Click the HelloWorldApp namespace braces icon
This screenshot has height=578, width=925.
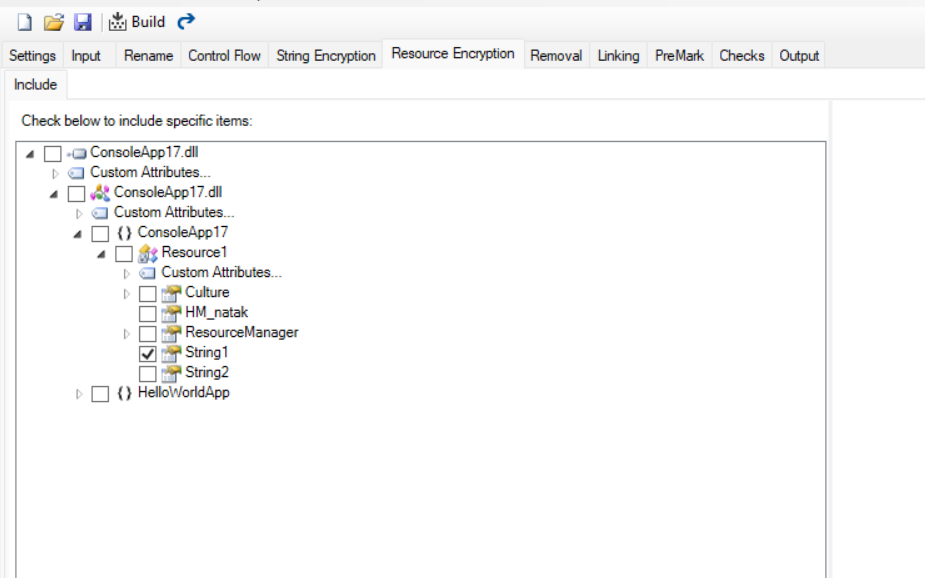coord(124,393)
